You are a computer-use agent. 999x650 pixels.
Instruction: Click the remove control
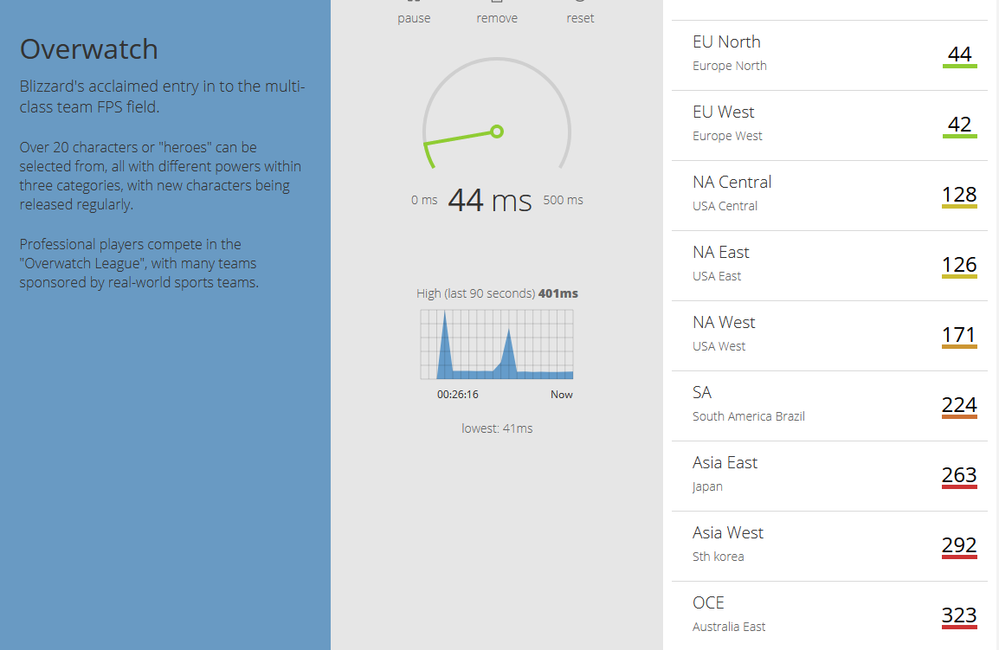pyautogui.click(x=497, y=14)
